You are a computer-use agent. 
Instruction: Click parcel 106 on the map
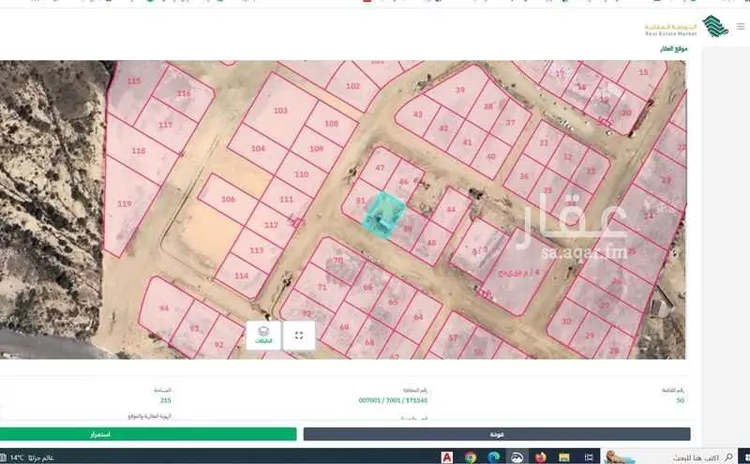click(x=228, y=199)
